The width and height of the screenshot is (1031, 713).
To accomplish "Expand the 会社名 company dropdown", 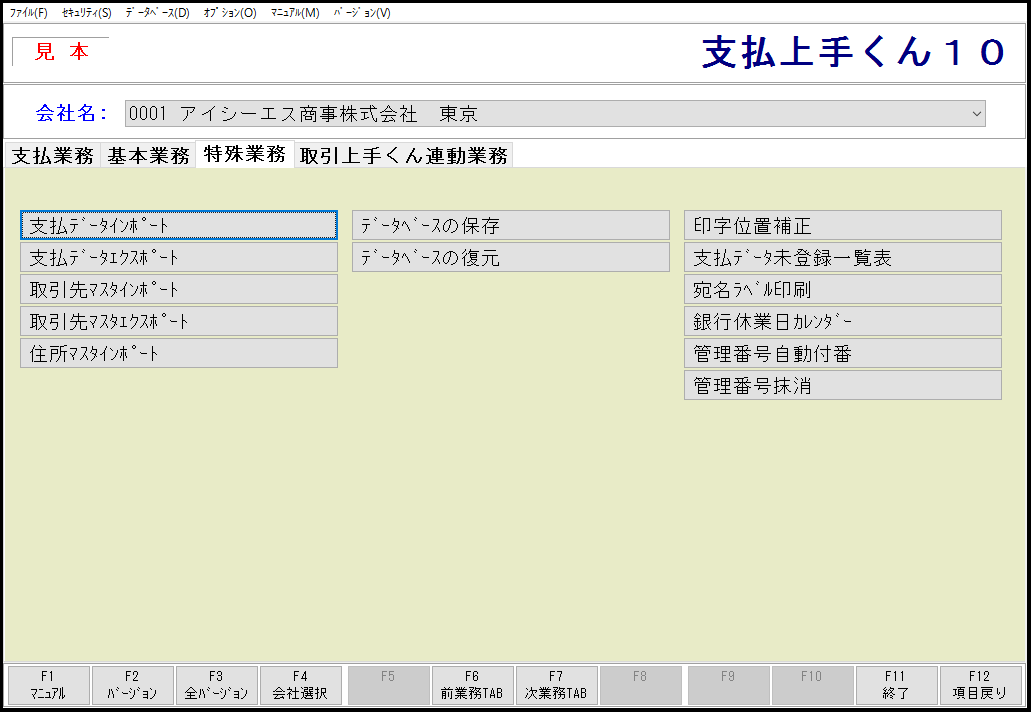I will [976, 114].
